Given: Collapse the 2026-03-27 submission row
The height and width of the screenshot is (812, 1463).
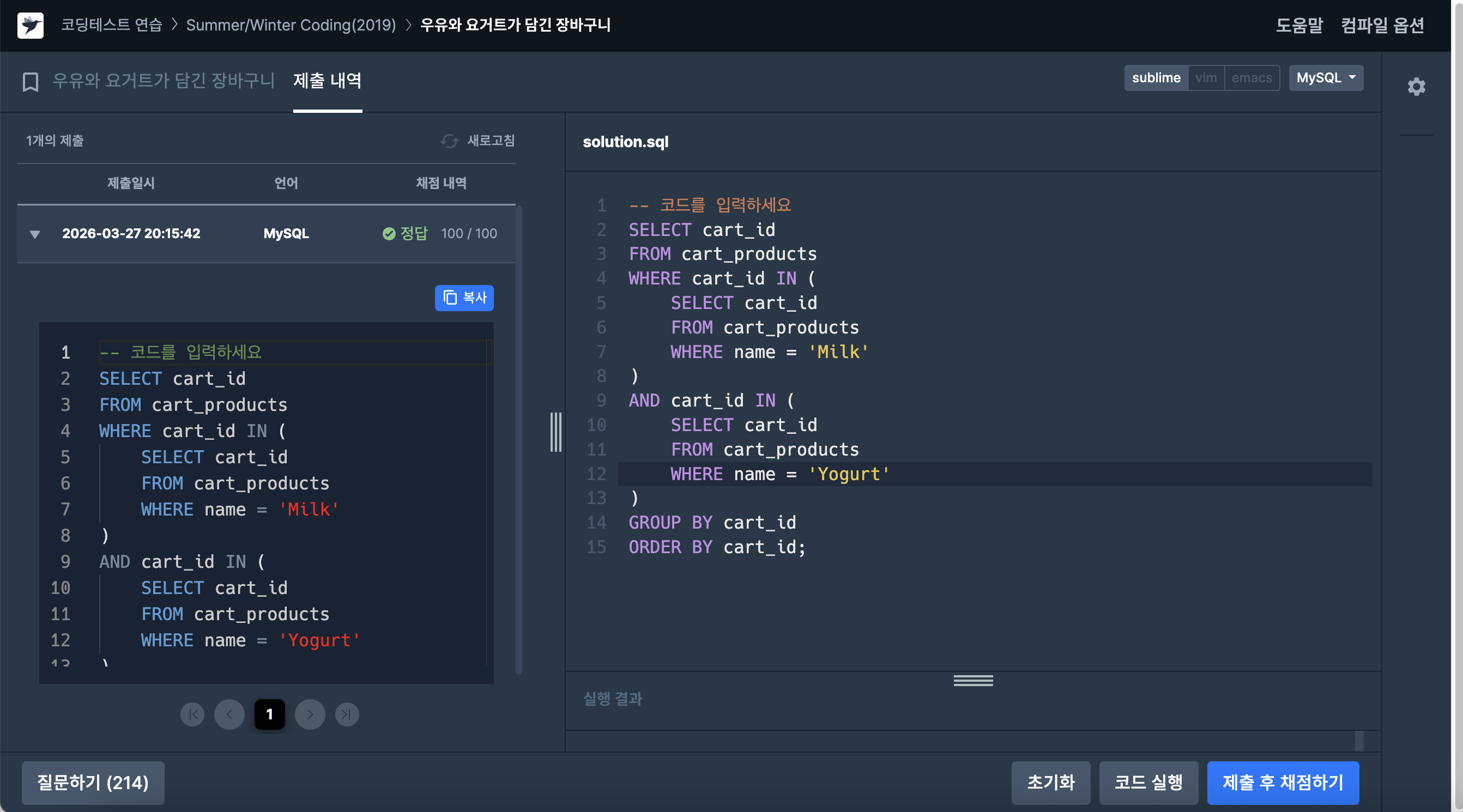Looking at the screenshot, I should pyautogui.click(x=35, y=234).
